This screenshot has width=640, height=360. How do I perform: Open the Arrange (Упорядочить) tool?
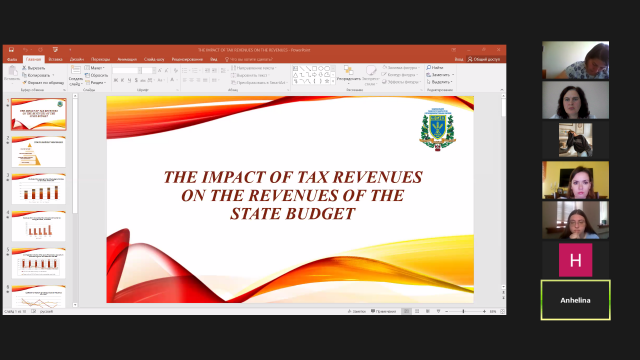(348, 73)
